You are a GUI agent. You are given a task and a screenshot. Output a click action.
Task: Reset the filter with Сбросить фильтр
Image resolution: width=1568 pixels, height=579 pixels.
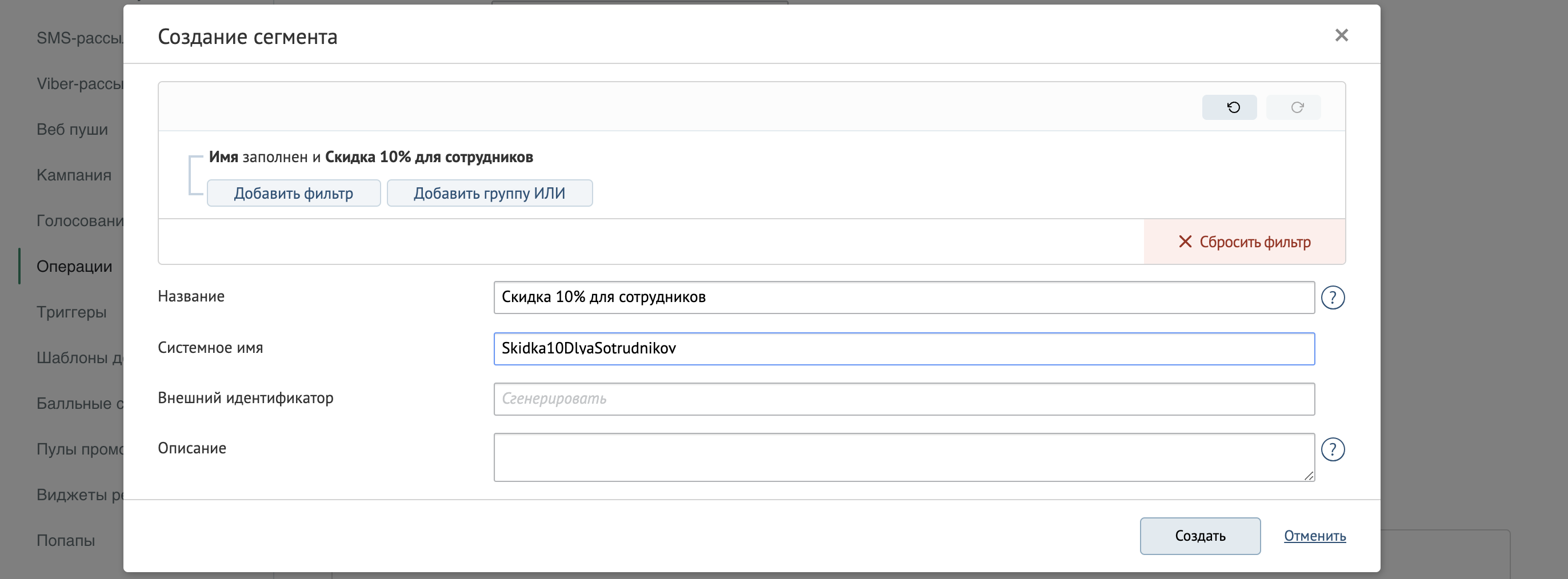point(1244,242)
